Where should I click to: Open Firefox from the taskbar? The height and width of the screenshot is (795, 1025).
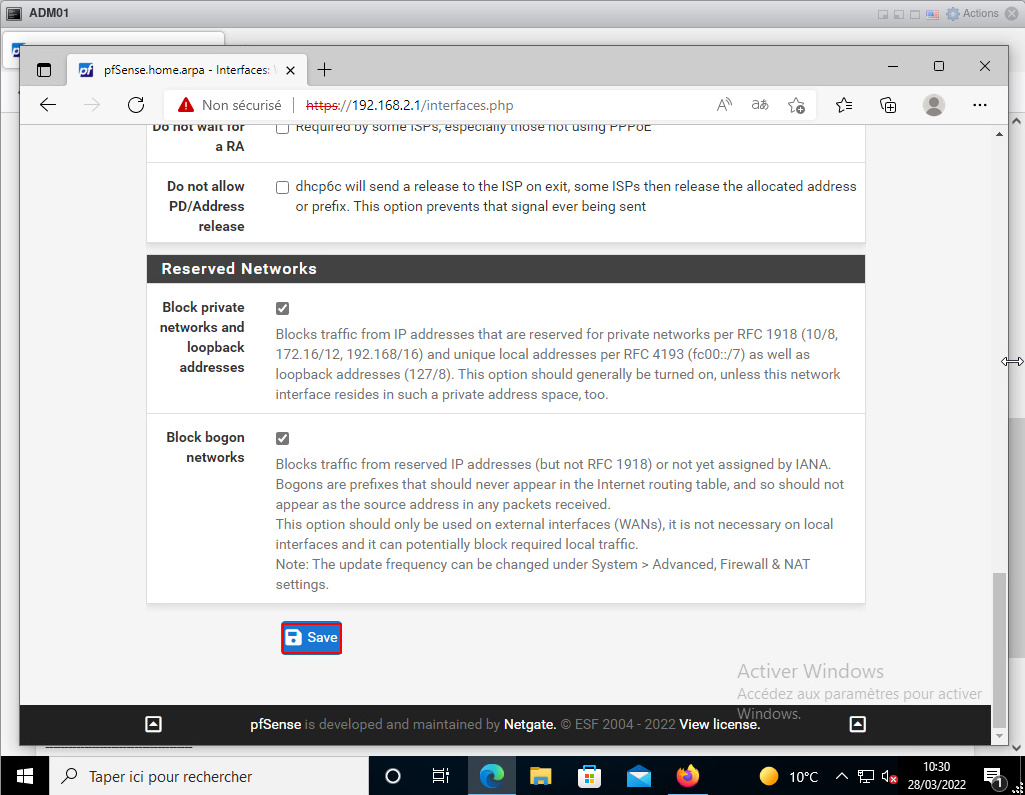click(687, 776)
